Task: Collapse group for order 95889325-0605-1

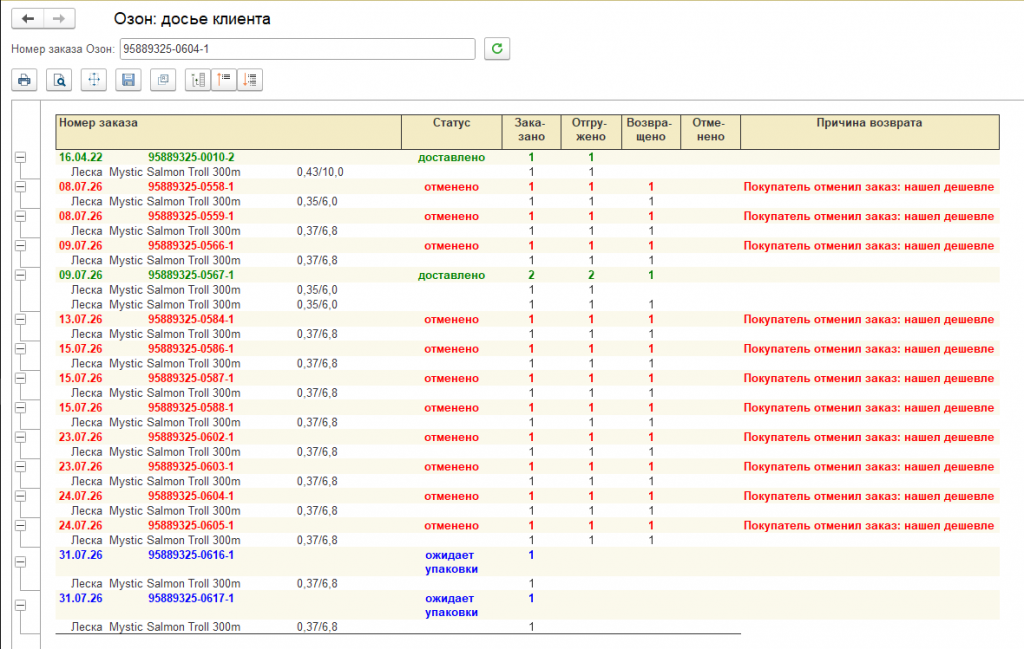Action: click(x=21, y=525)
